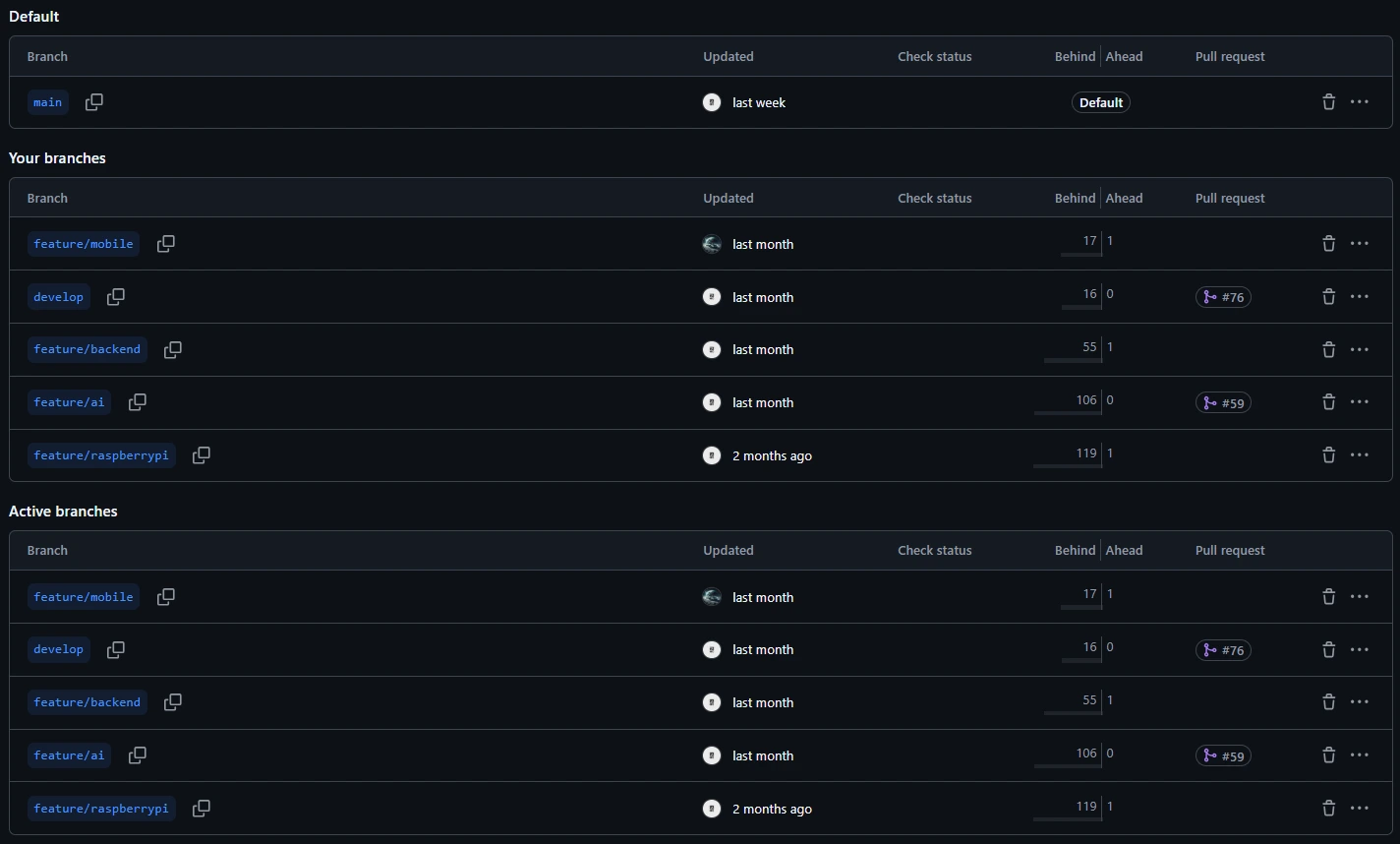Click the author avatar beside feature/mobile
The height and width of the screenshot is (844, 1400).
(711, 244)
